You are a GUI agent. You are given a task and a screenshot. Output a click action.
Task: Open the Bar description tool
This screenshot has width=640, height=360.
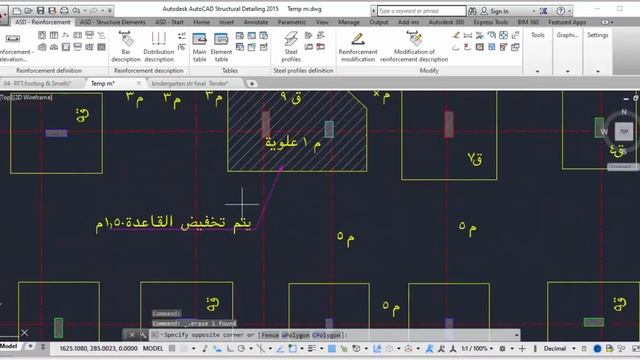pyautogui.click(x=126, y=47)
